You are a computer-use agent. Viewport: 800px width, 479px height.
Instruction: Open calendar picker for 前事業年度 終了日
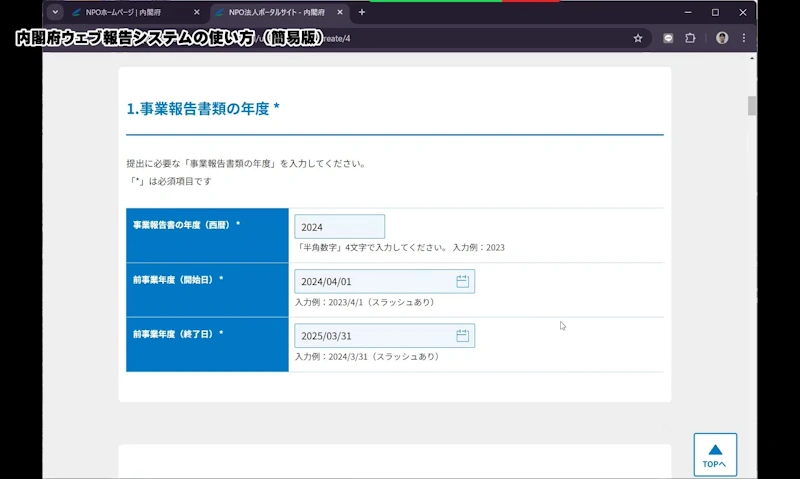(x=462, y=336)
